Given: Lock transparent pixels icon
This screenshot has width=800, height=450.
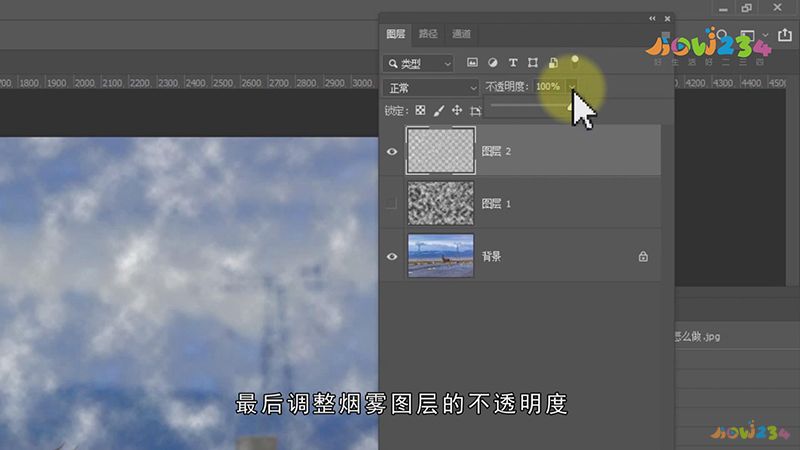Looking at the screenshot, I should pos(420,110).
